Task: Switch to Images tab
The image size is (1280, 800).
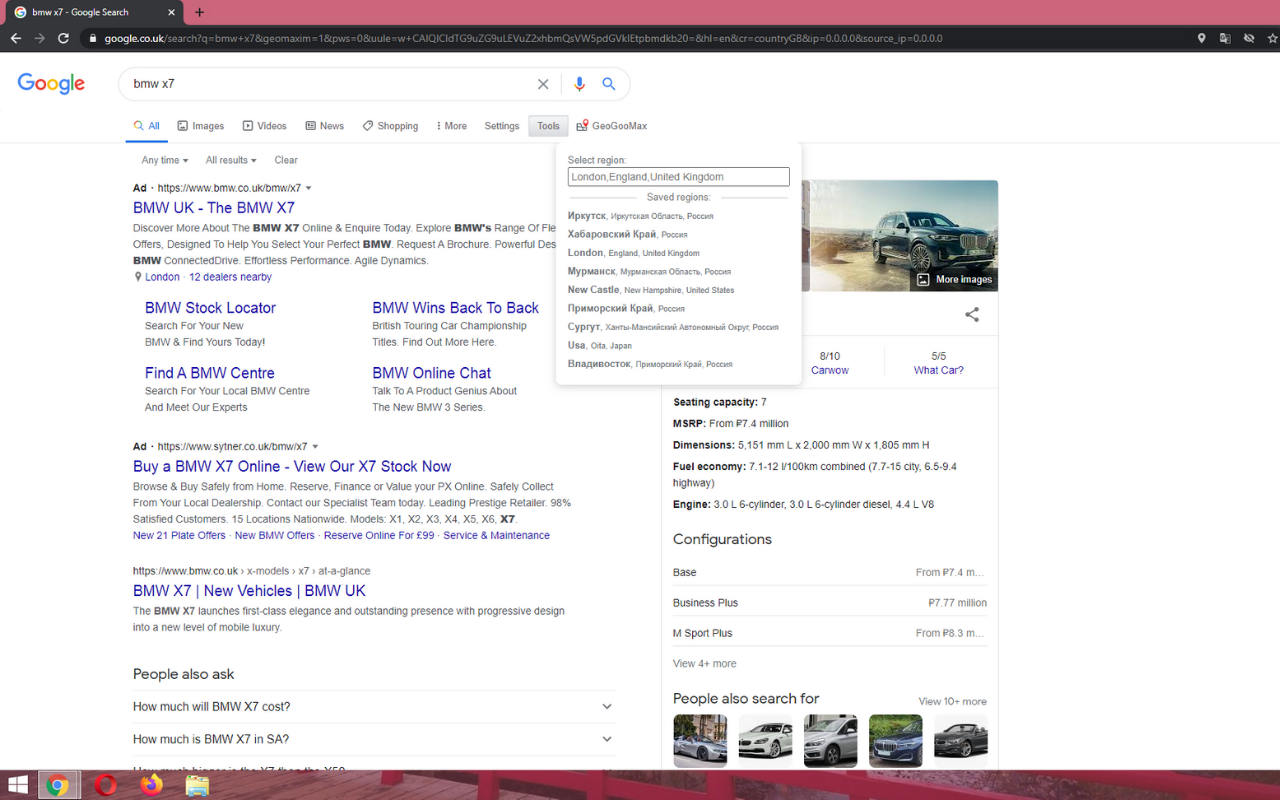Action: click(x=200, y=126)
